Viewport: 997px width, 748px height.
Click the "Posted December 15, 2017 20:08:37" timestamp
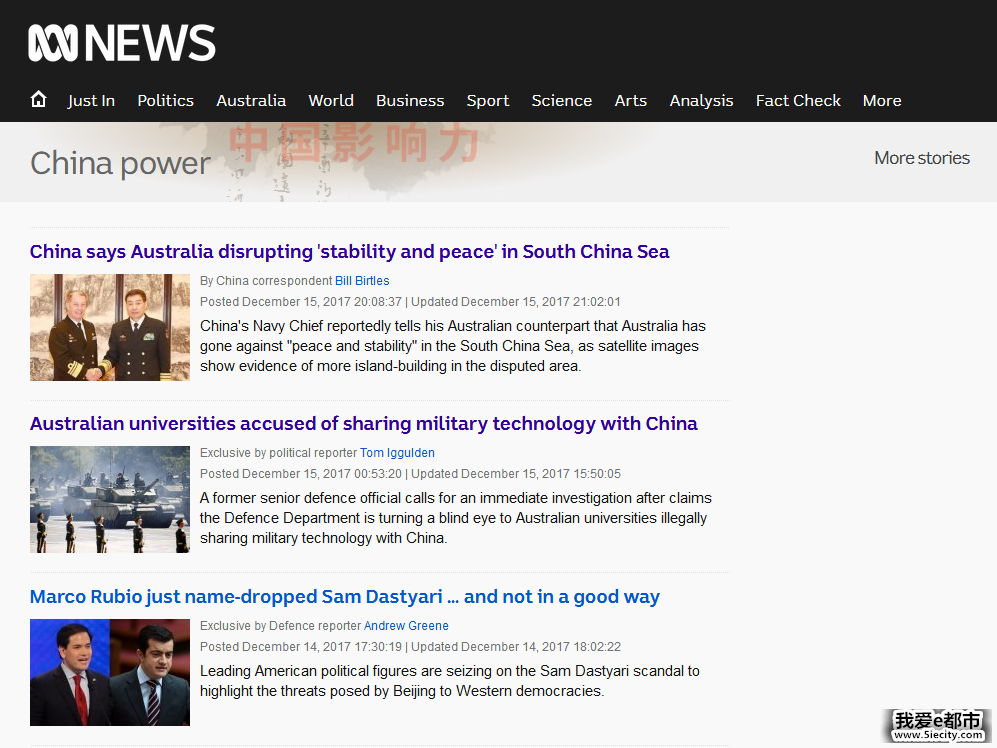tap(301, 301)
